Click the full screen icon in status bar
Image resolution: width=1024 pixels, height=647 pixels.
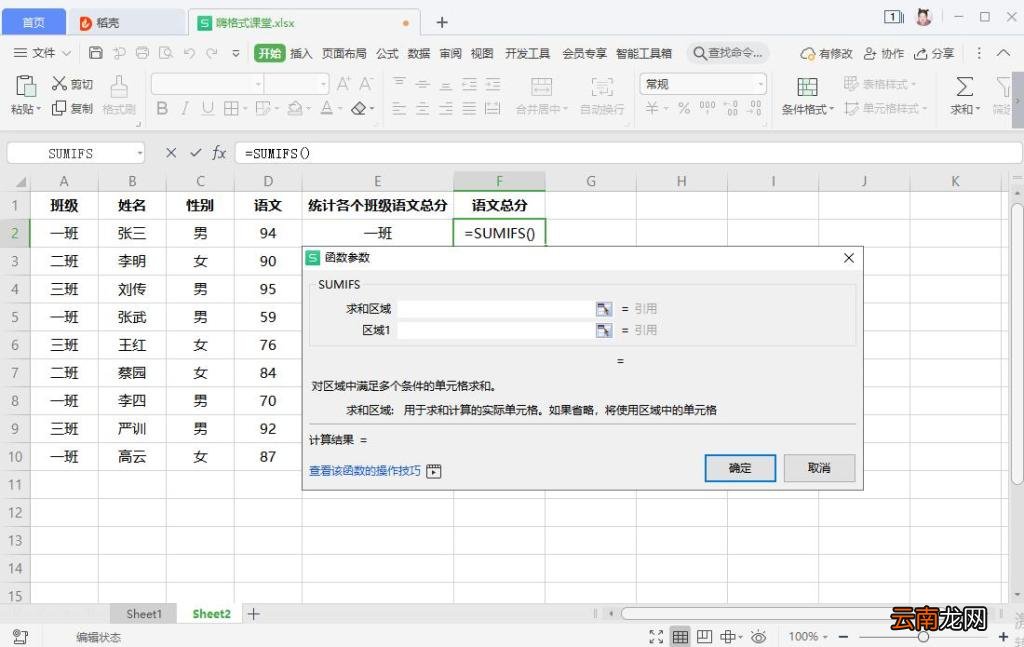[656, 637]
